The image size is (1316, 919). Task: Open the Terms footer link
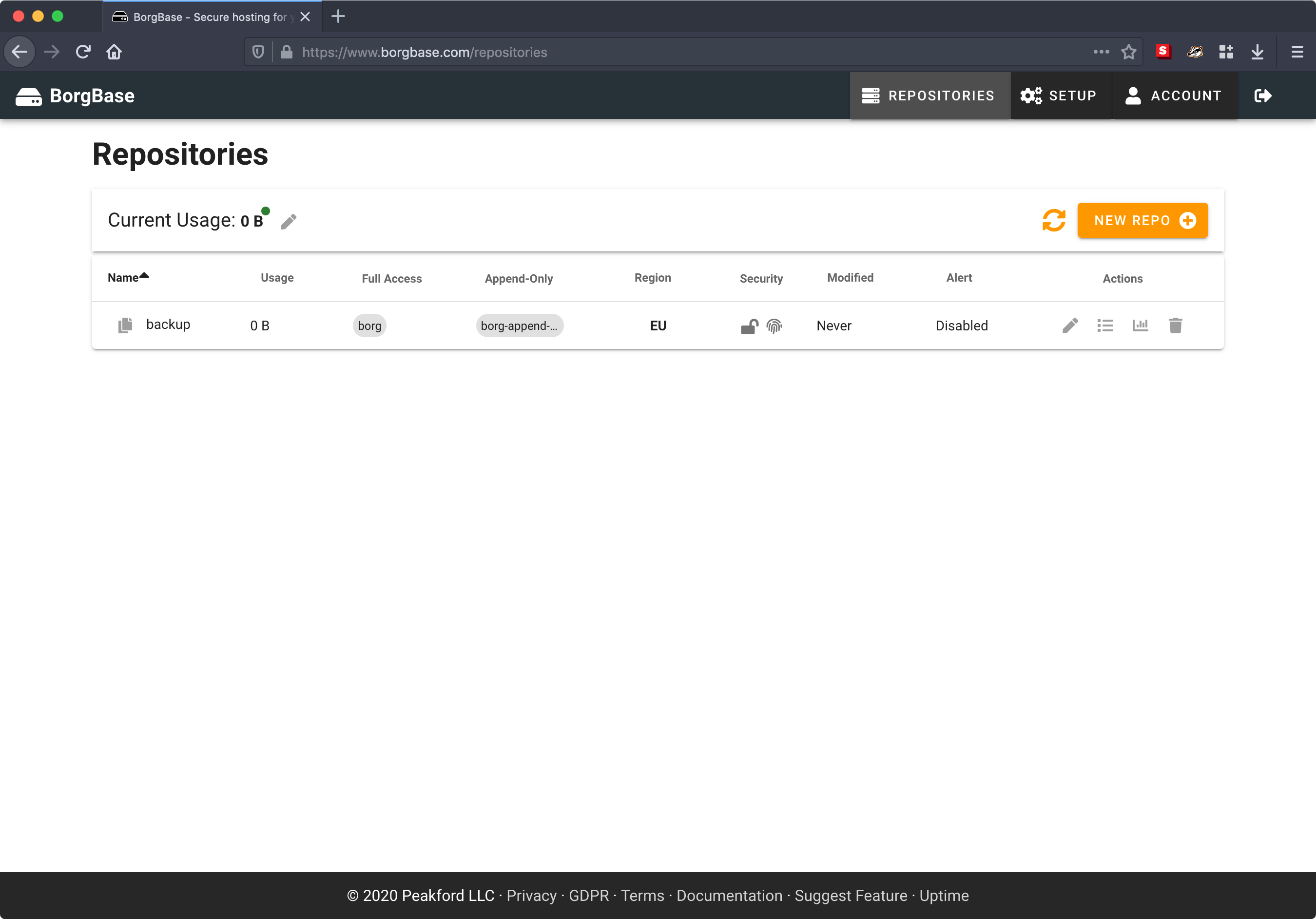point(642,896)
